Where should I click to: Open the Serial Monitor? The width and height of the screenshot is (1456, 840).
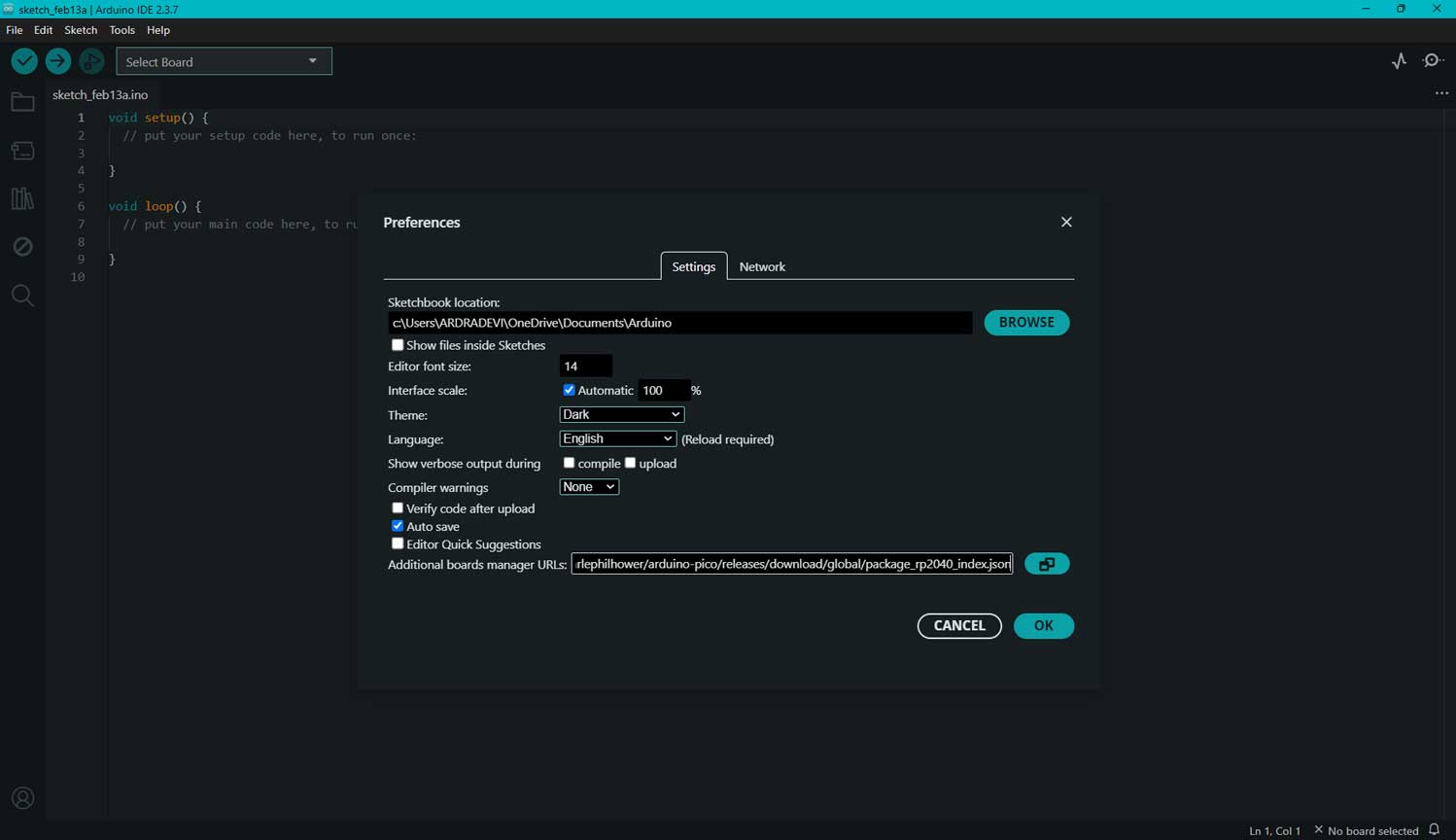click(1433, 61)
